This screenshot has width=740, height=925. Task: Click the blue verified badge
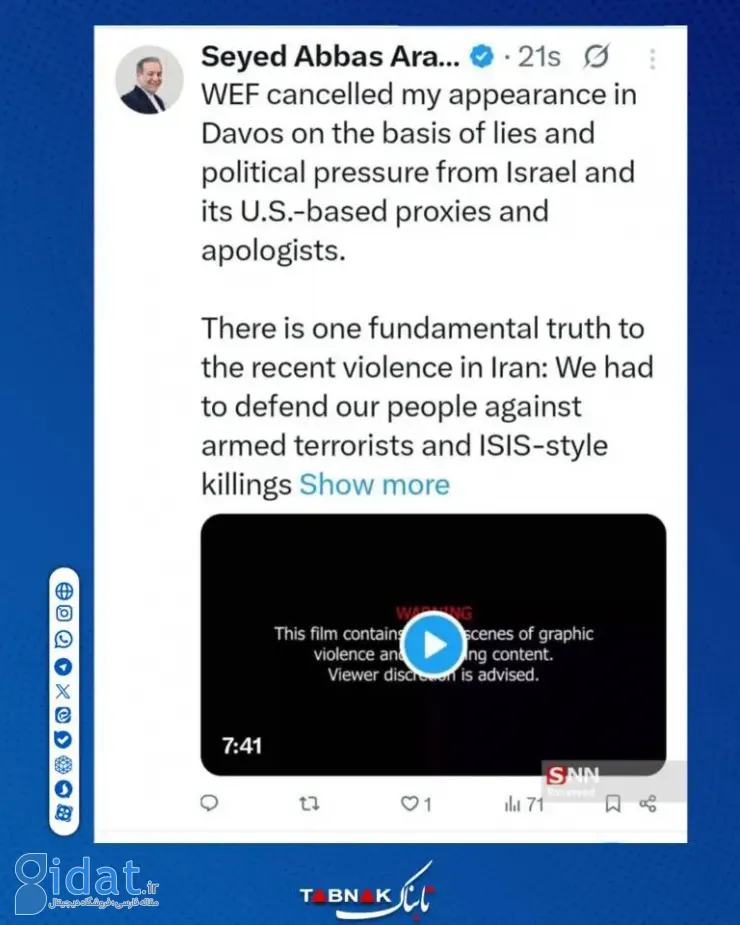tap(482, 57)
